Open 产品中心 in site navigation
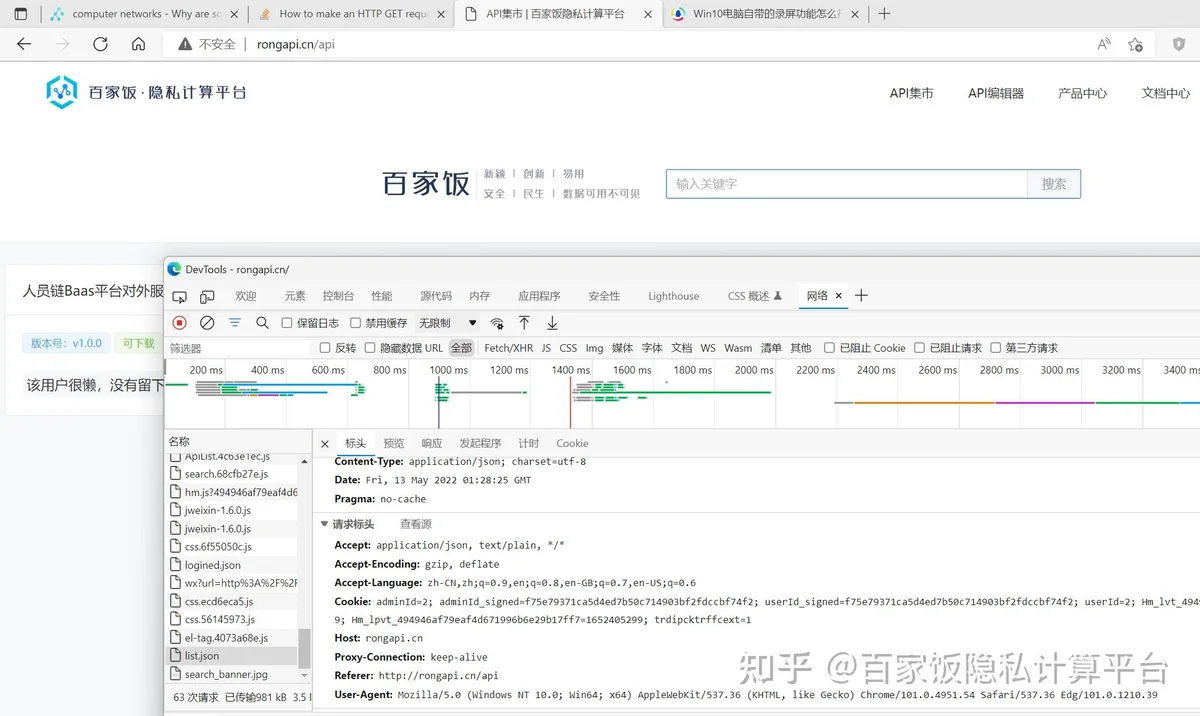 click(x=1082, y=93)
